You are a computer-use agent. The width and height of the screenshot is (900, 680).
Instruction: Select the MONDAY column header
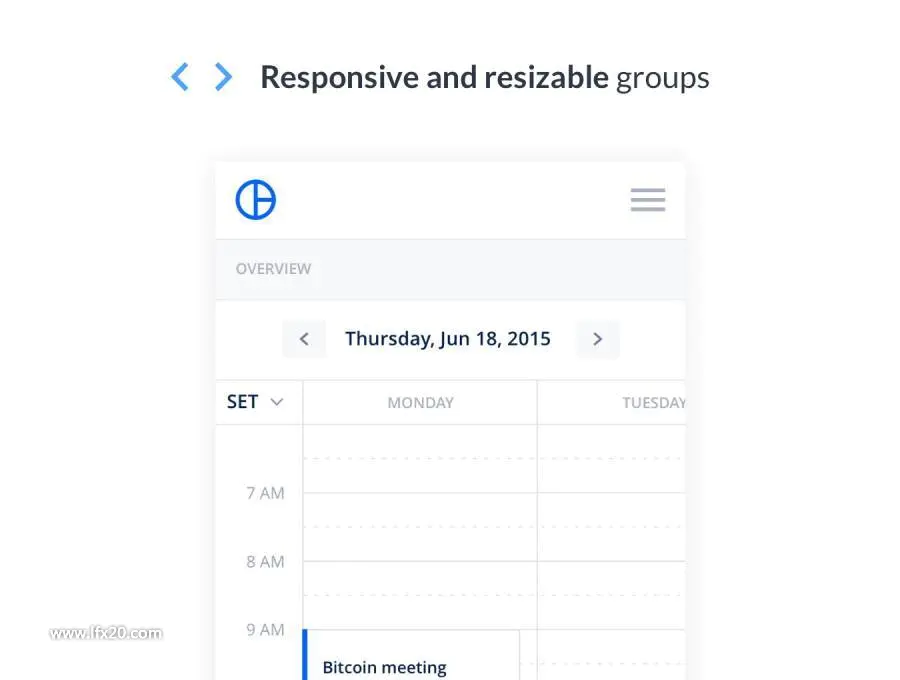click(x=420, y=403)
